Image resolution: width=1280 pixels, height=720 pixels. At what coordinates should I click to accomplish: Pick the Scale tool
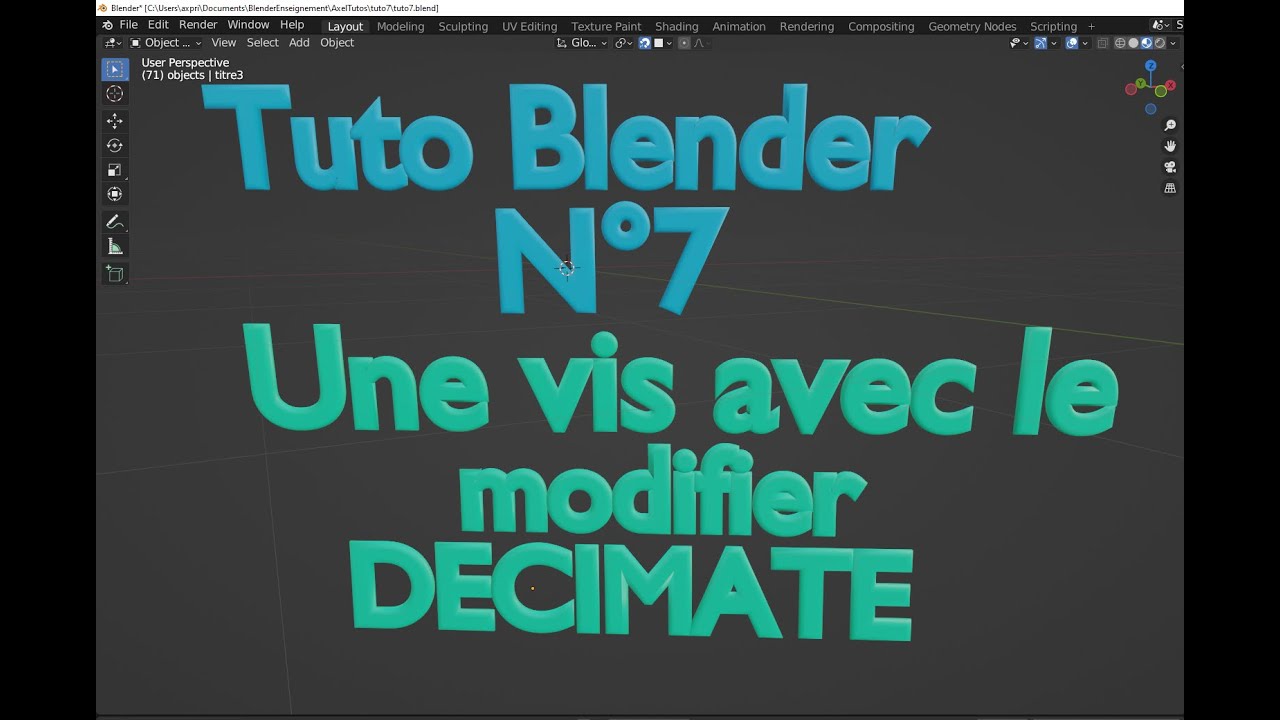pos(115,170)
